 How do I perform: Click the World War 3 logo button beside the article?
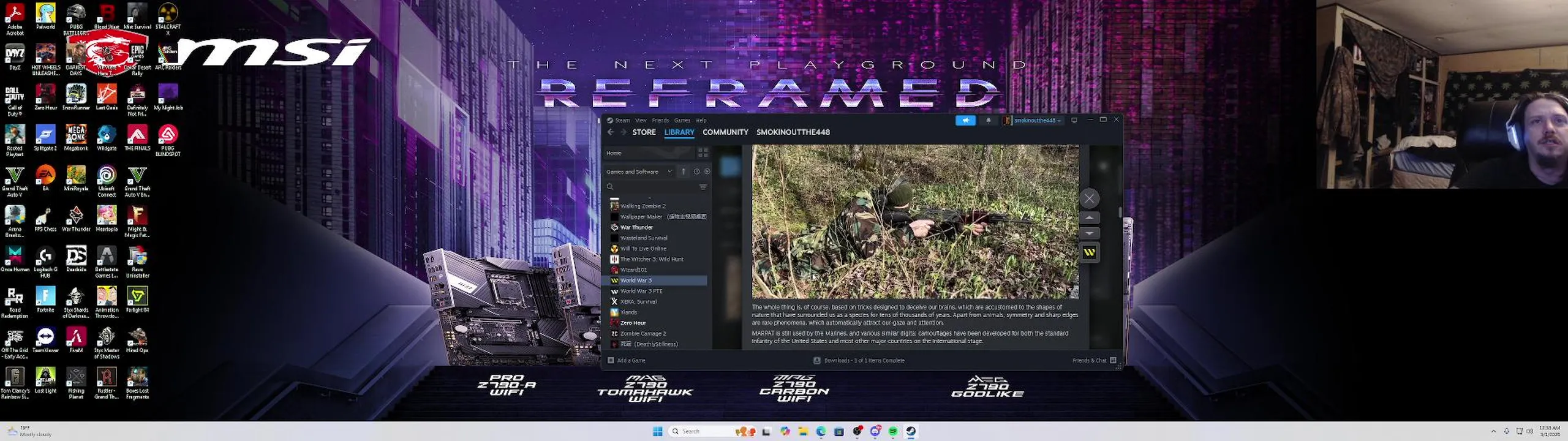[1089, 252]
